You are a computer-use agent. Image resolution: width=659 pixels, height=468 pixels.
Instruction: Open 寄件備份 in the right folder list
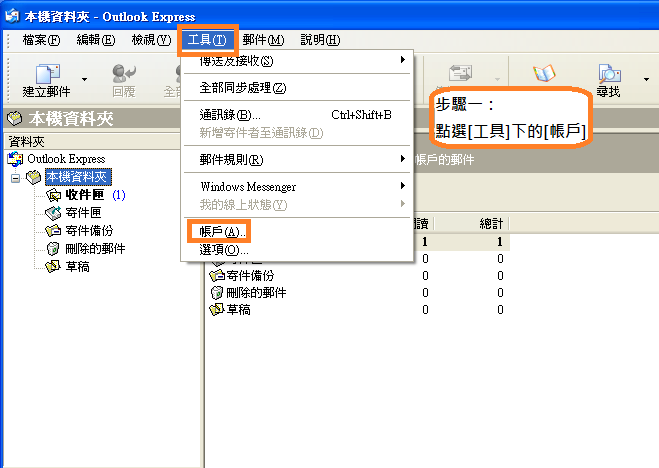[250, 276]
